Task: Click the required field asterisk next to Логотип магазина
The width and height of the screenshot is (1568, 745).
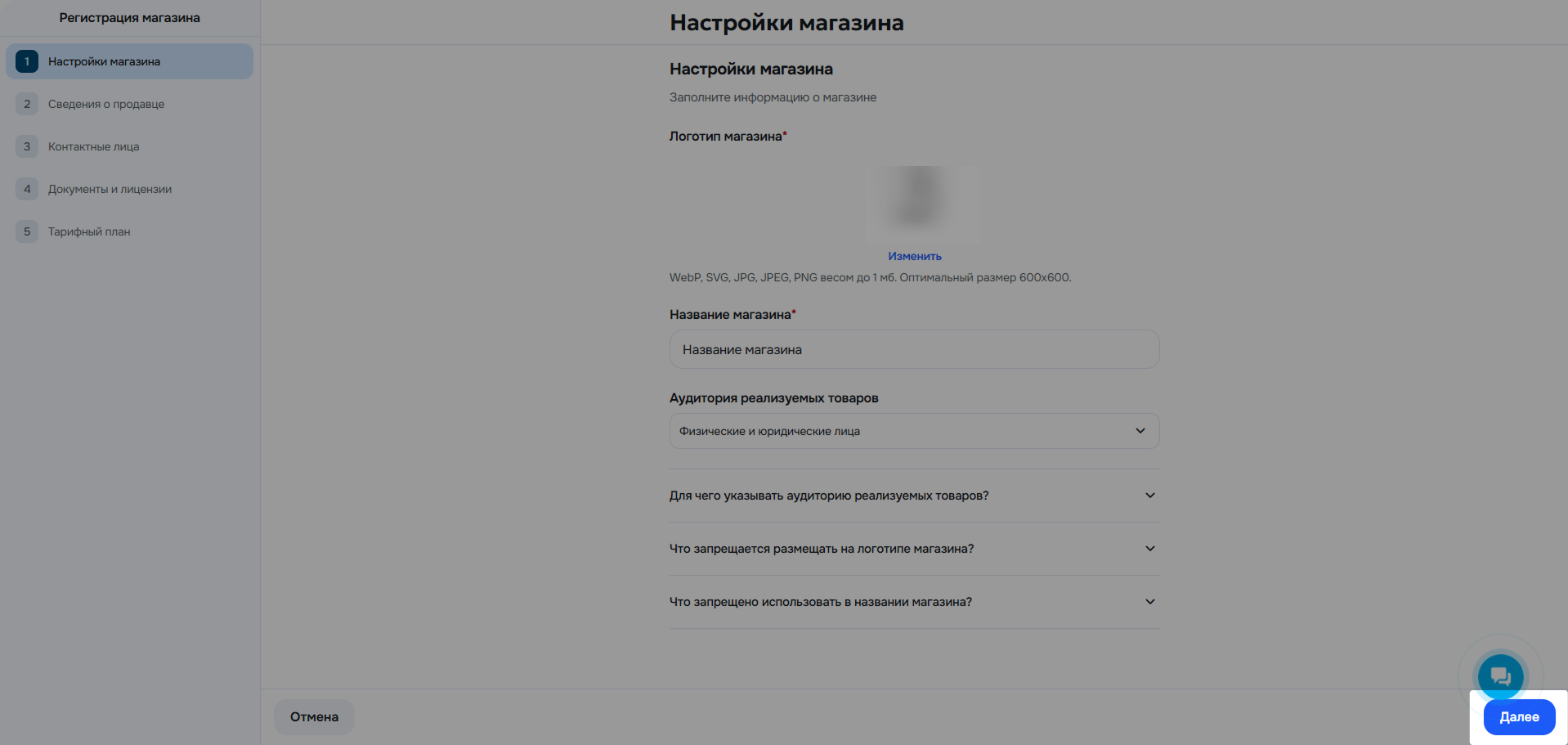Action: 784,132
